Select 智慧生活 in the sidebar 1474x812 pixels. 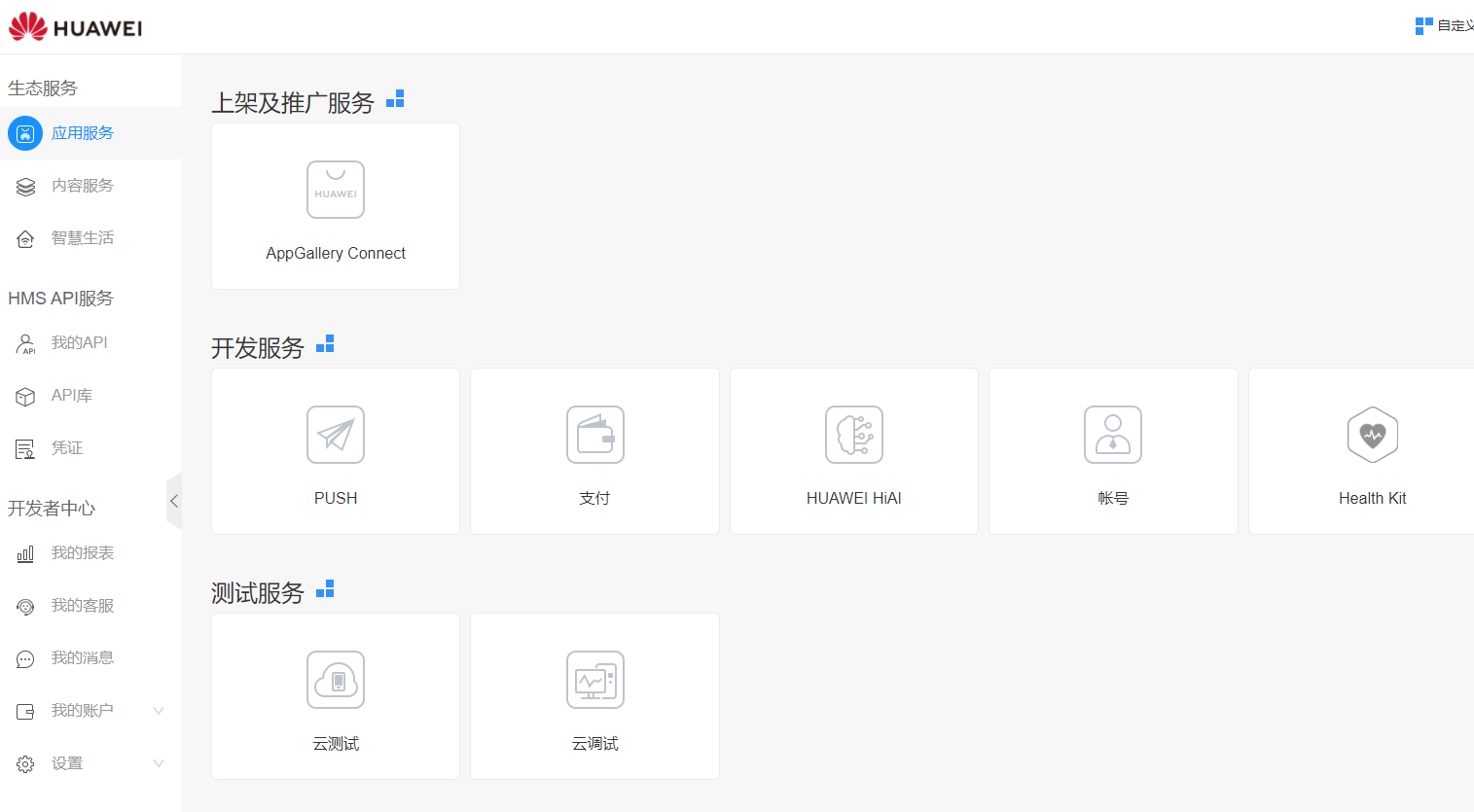(91, 238)
